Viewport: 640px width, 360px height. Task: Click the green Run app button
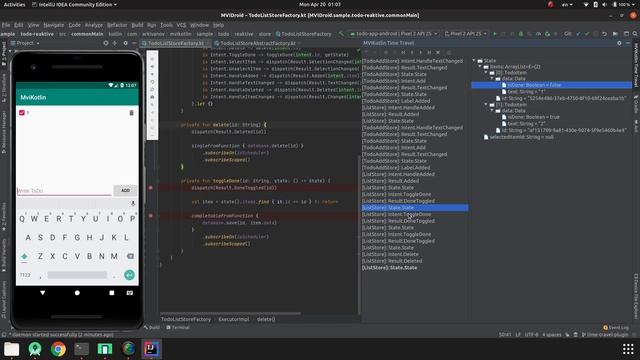point(495,34)
